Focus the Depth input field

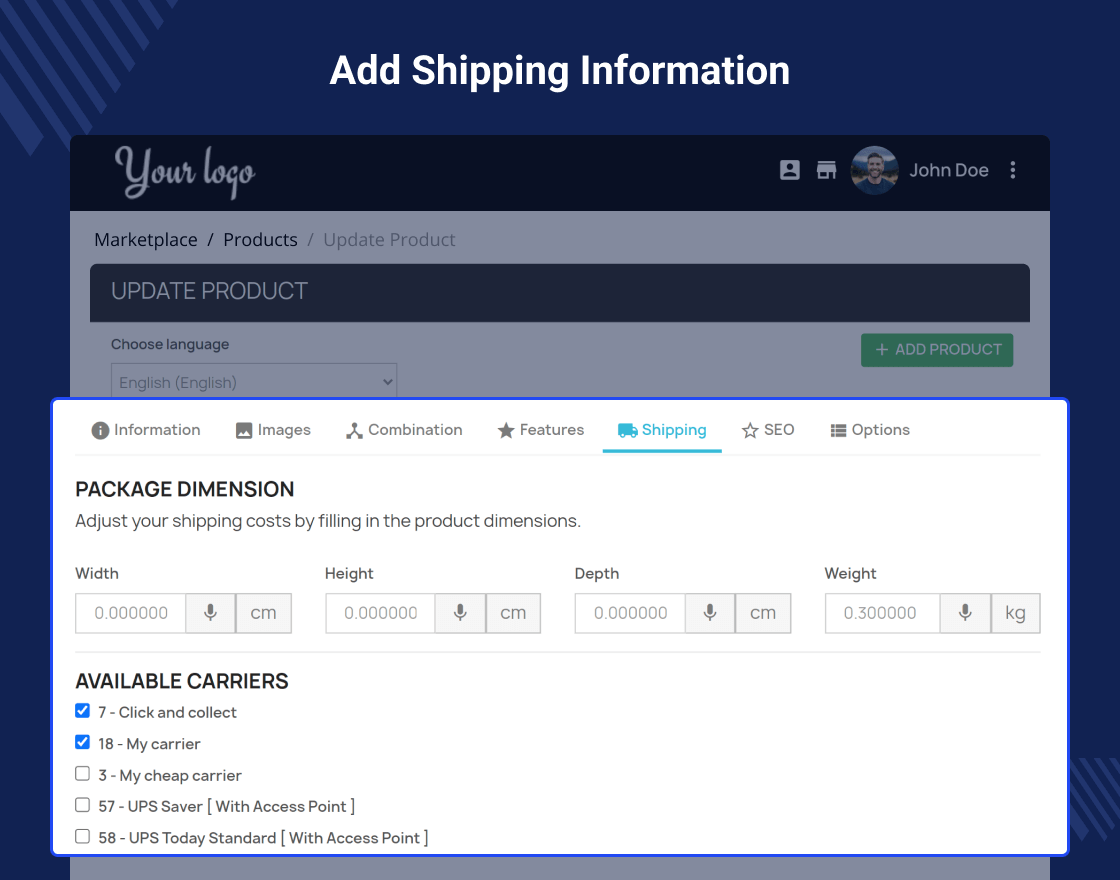630,613
